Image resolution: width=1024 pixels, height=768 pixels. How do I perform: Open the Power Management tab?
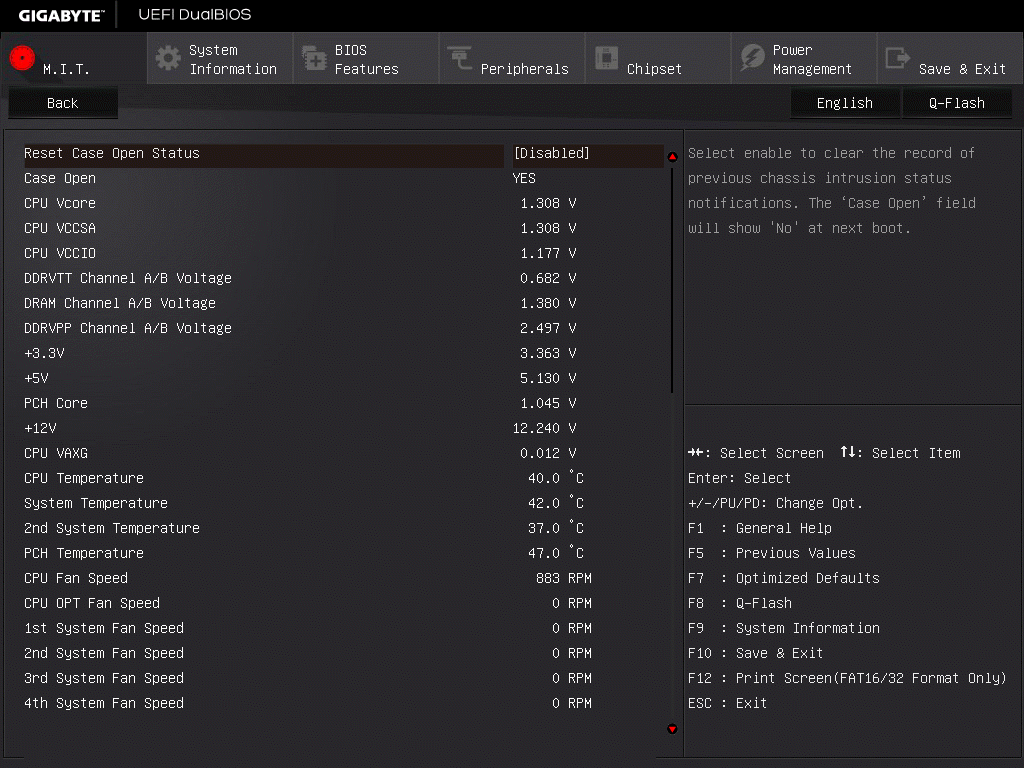(x=804, y=59)
